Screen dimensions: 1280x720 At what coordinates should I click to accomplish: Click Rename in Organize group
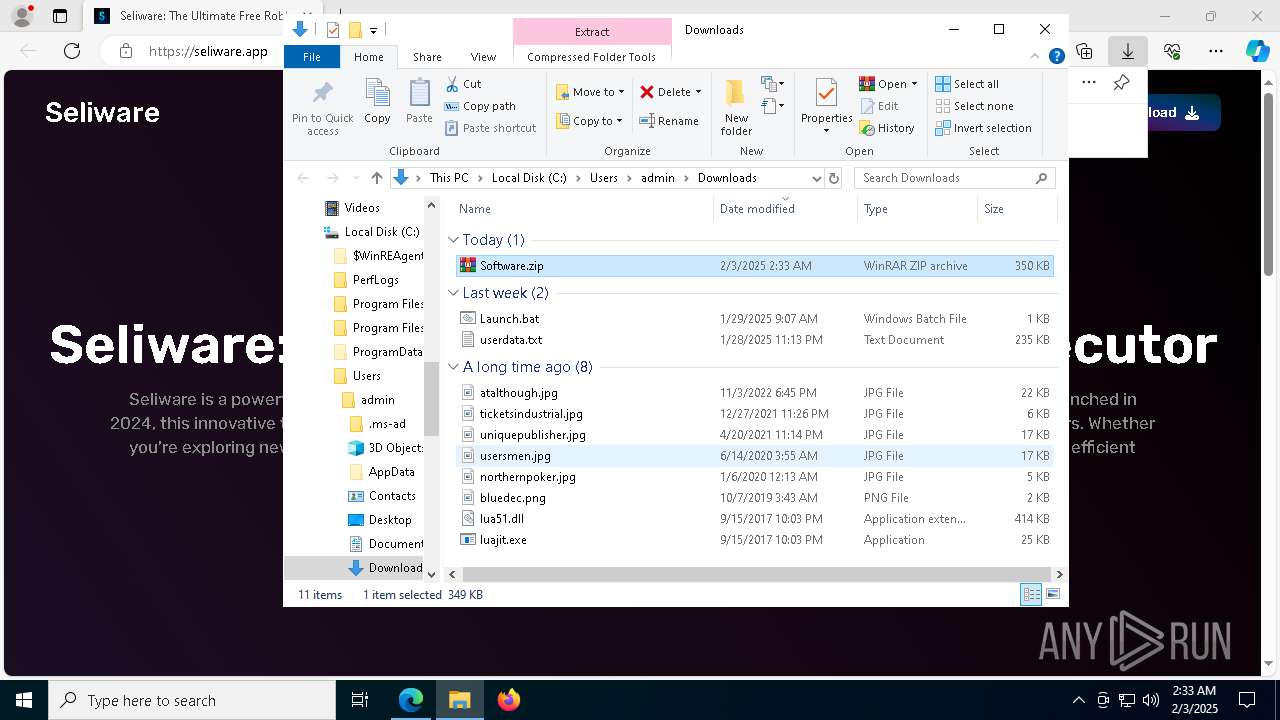(669, 121)
